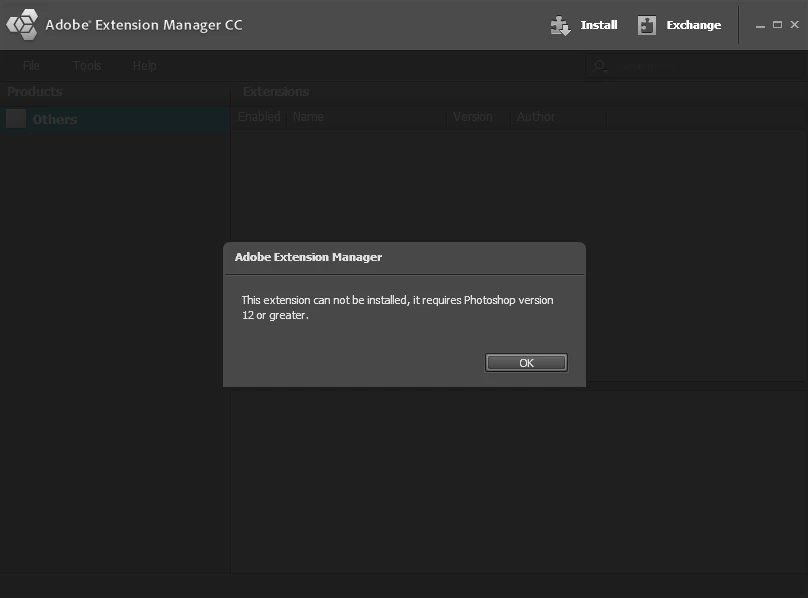Click the error message about Photoshop version
Screen dimensions: 808x598
[x=397, y=307]
